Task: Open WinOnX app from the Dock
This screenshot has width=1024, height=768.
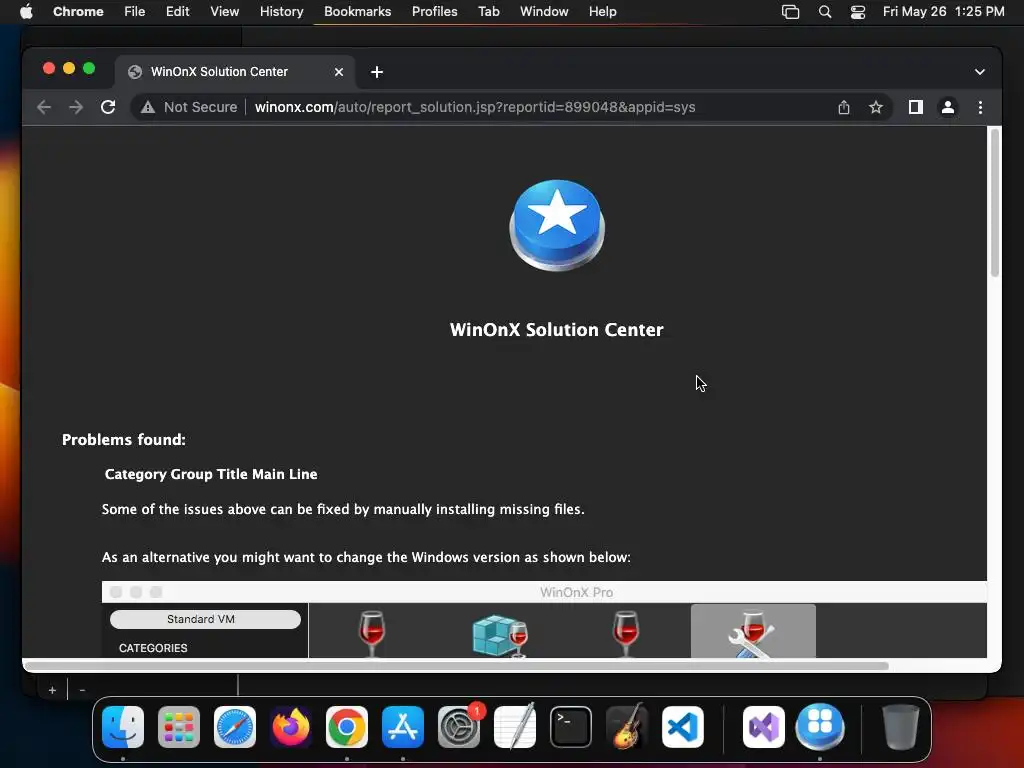Action: pyautogui.click(x=820, y=726)
